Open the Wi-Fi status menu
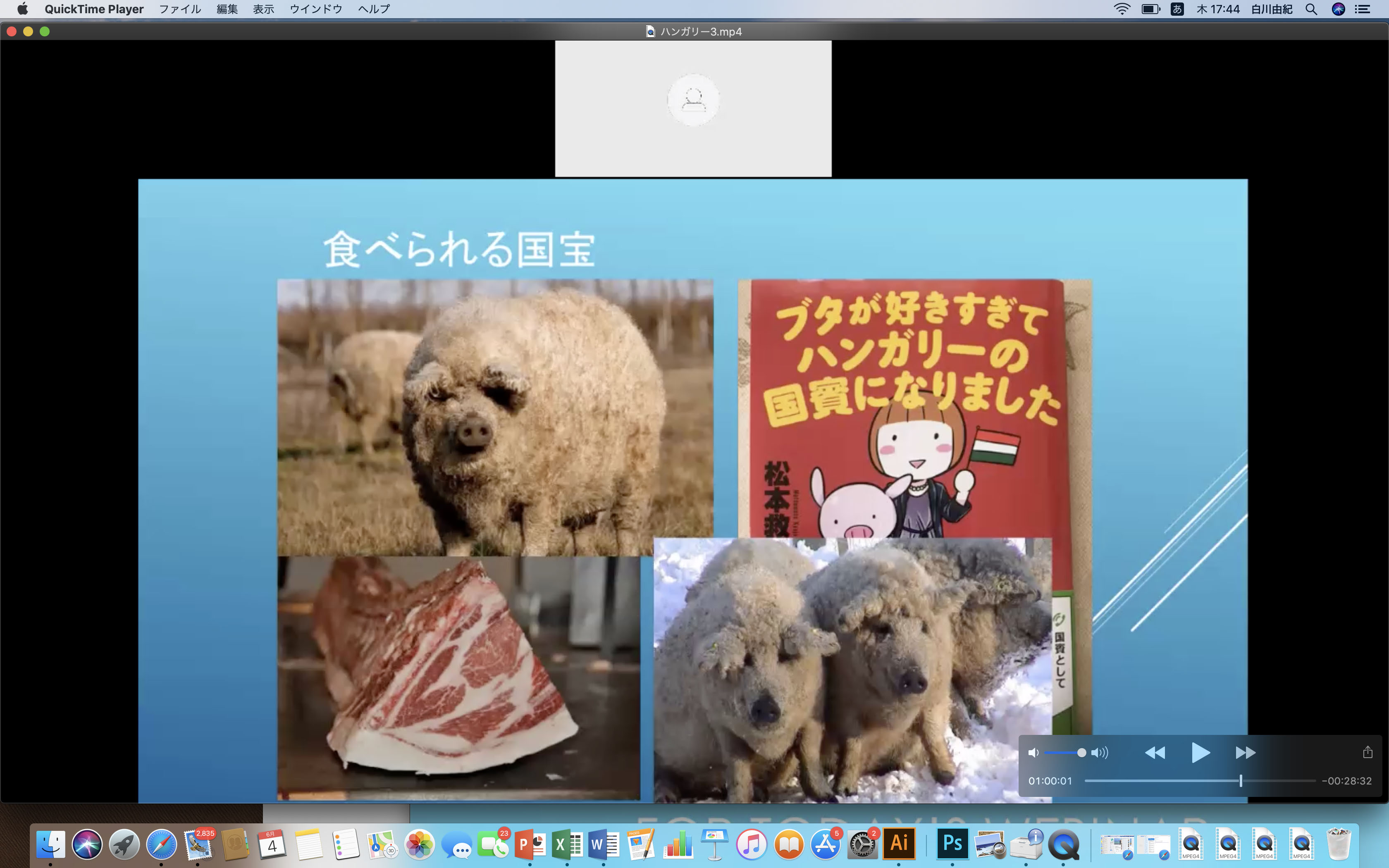This screenshot has height=868, width=1389. point(1122,9)
